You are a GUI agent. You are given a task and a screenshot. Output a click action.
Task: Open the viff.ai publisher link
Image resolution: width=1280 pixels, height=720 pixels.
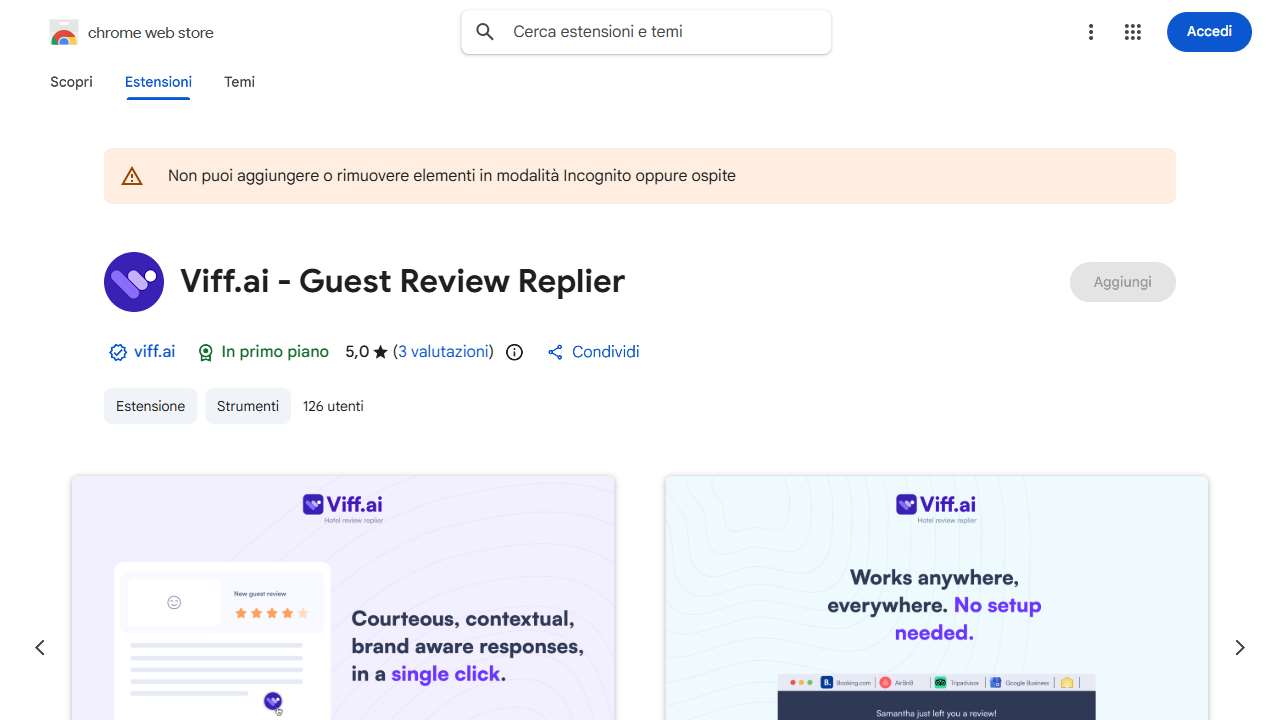coord(154,352)
